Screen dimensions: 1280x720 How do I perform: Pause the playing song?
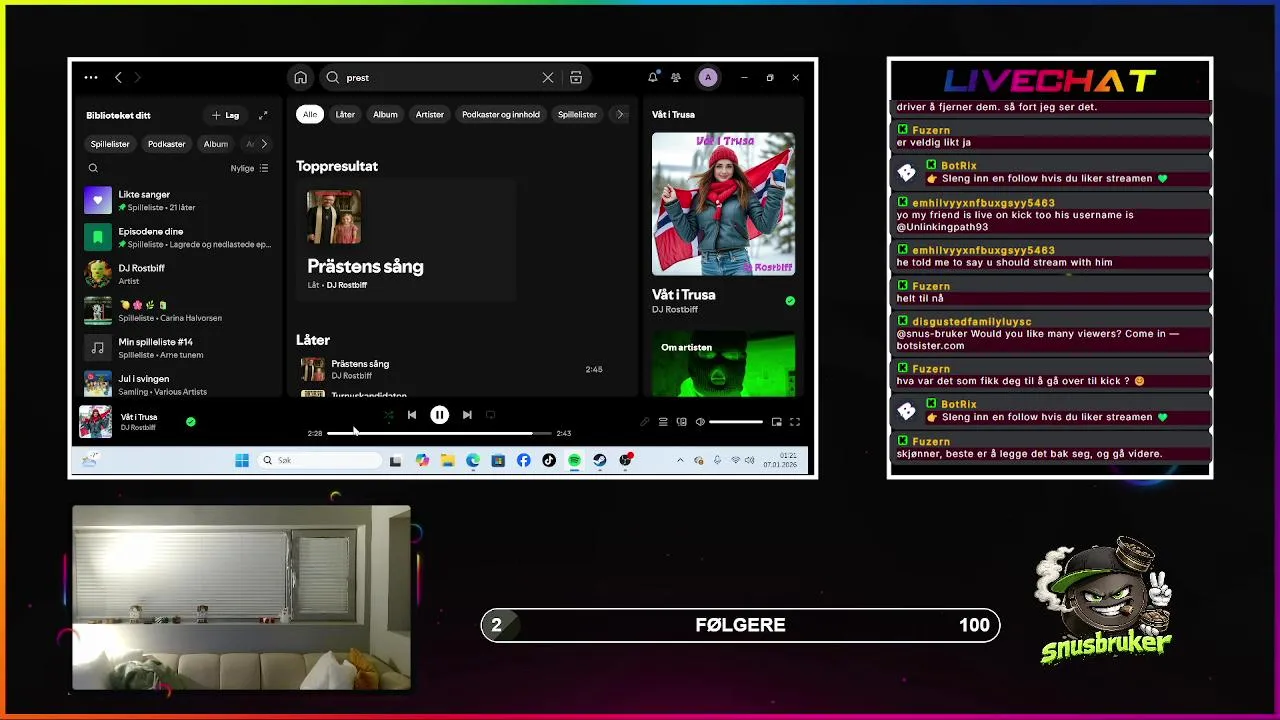[x=439, y=415]
